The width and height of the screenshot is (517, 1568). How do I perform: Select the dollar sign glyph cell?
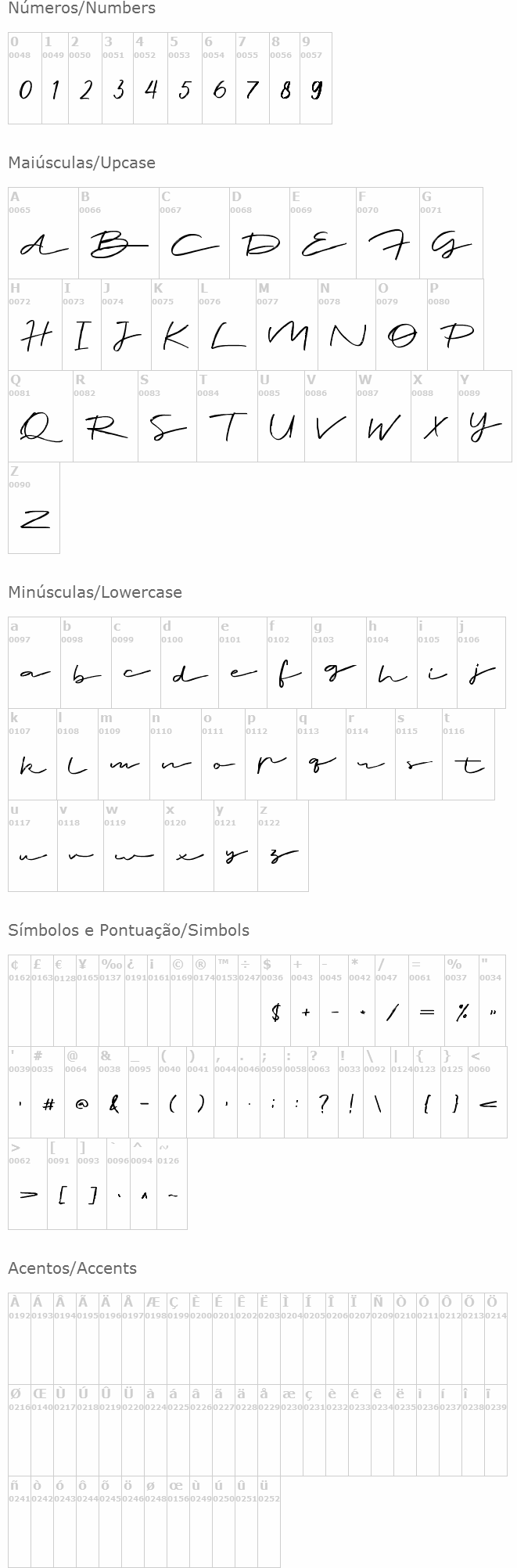pos(275,1001)
